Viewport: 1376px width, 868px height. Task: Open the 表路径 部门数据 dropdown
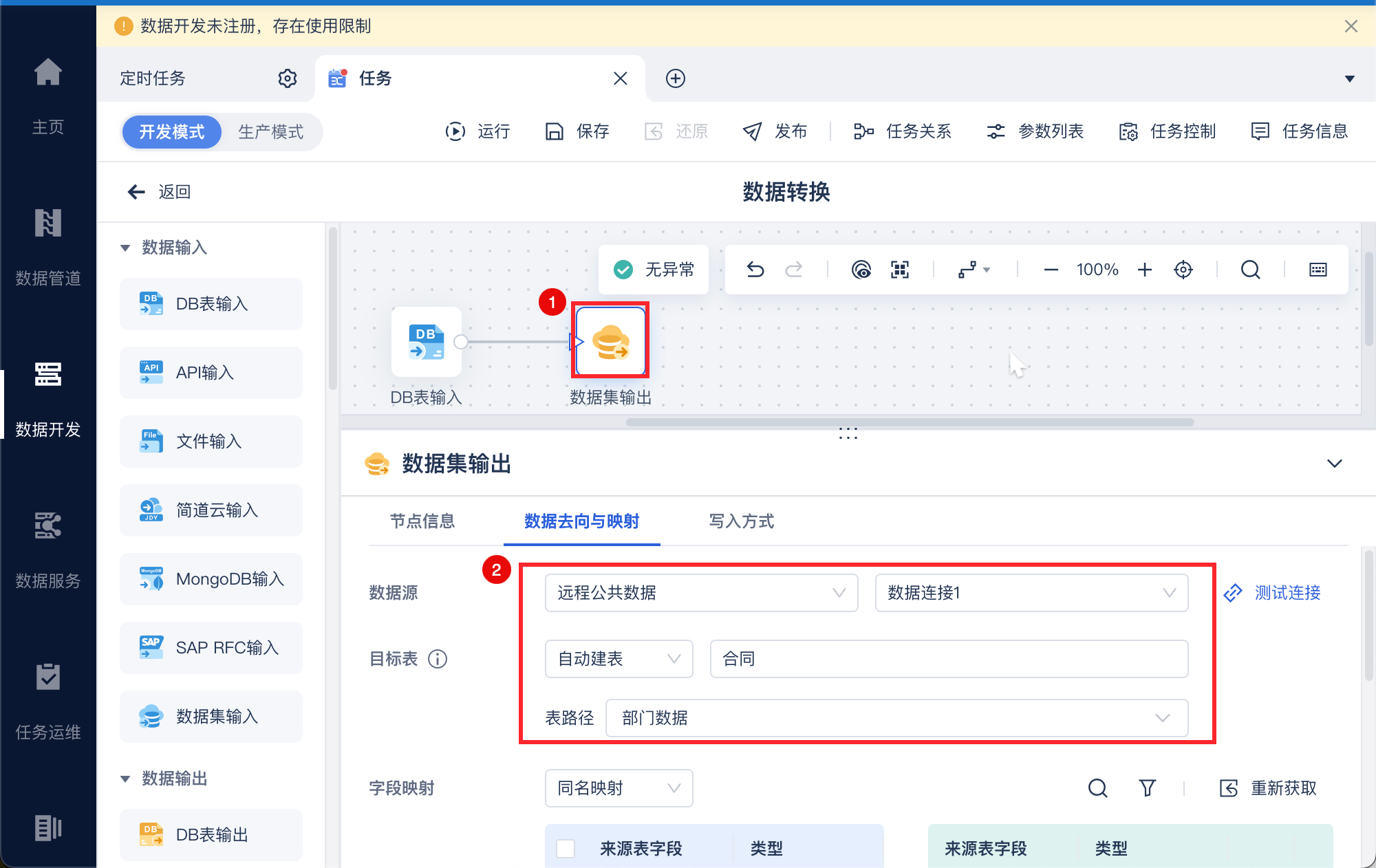[896, 718]
